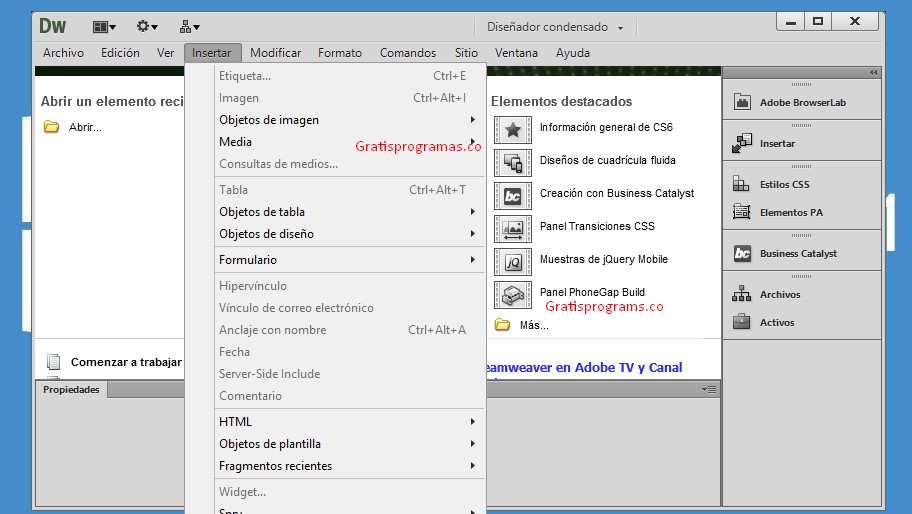Open the Layout view dropdown icon
The image size is (912, 514).
tap(104, 27)
